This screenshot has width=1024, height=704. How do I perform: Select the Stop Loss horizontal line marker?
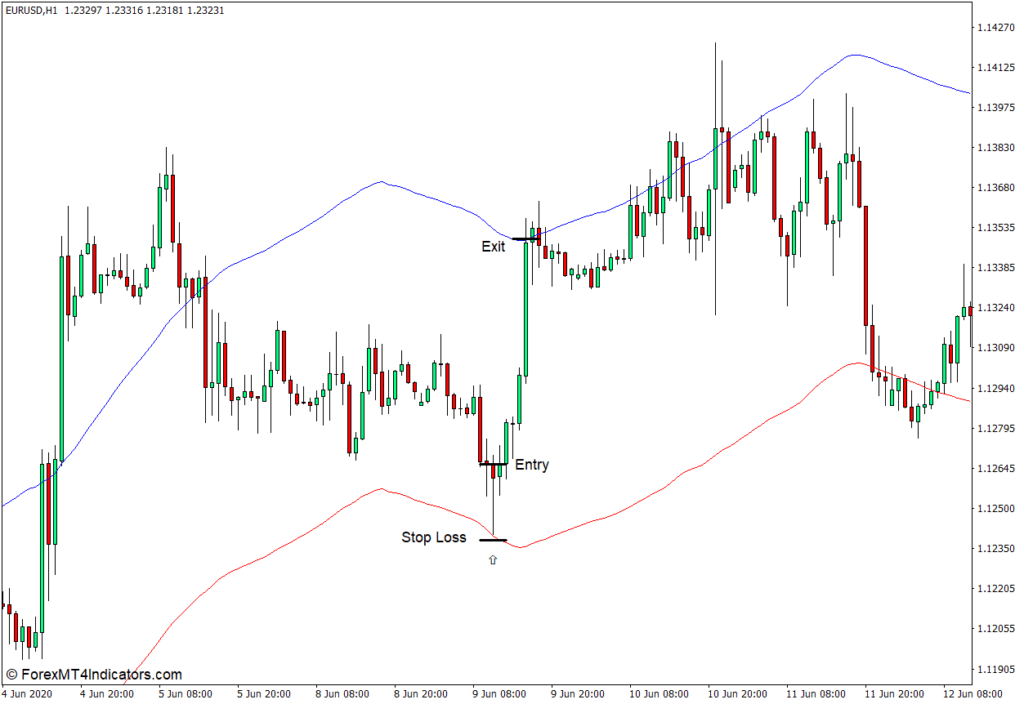click(x=493, y=540)
